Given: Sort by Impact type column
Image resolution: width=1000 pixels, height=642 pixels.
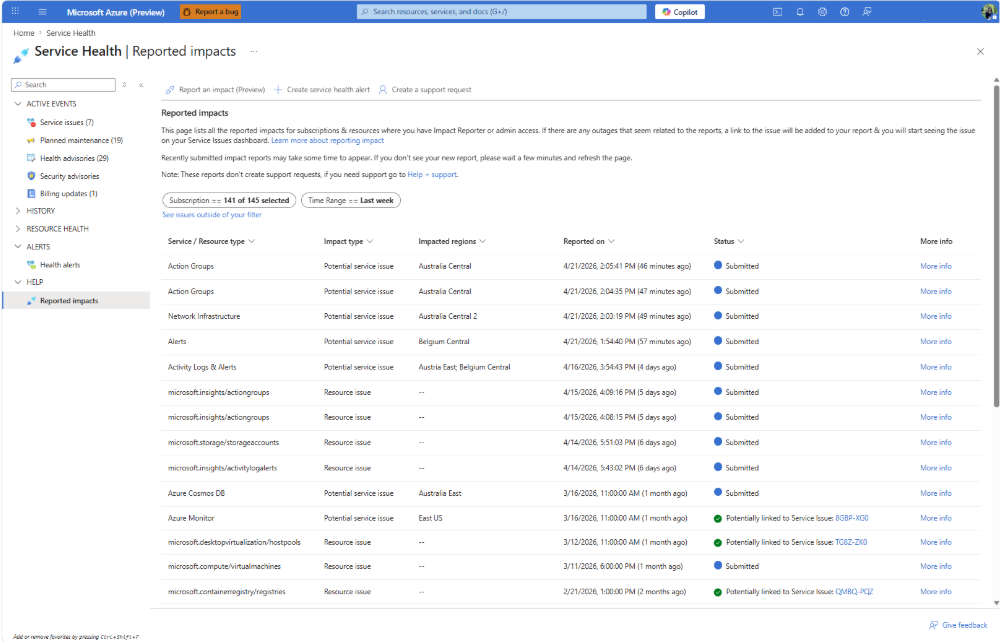Looking at the screenshot, I should coord(348,241).
